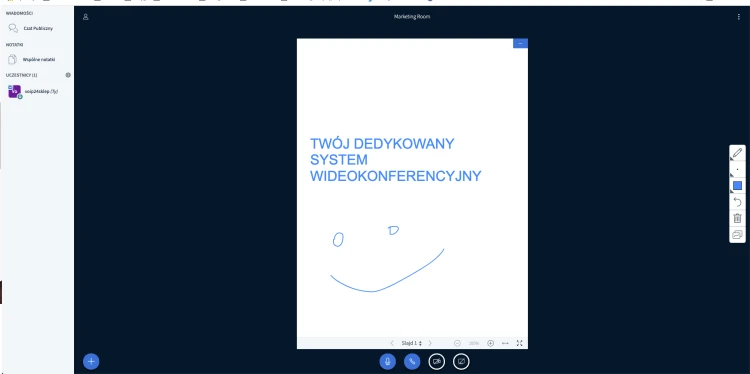Viewport: 750px width, 374px height.
Task: Start screen sharing
Action: pyautogui.click(x=461, y=361)
